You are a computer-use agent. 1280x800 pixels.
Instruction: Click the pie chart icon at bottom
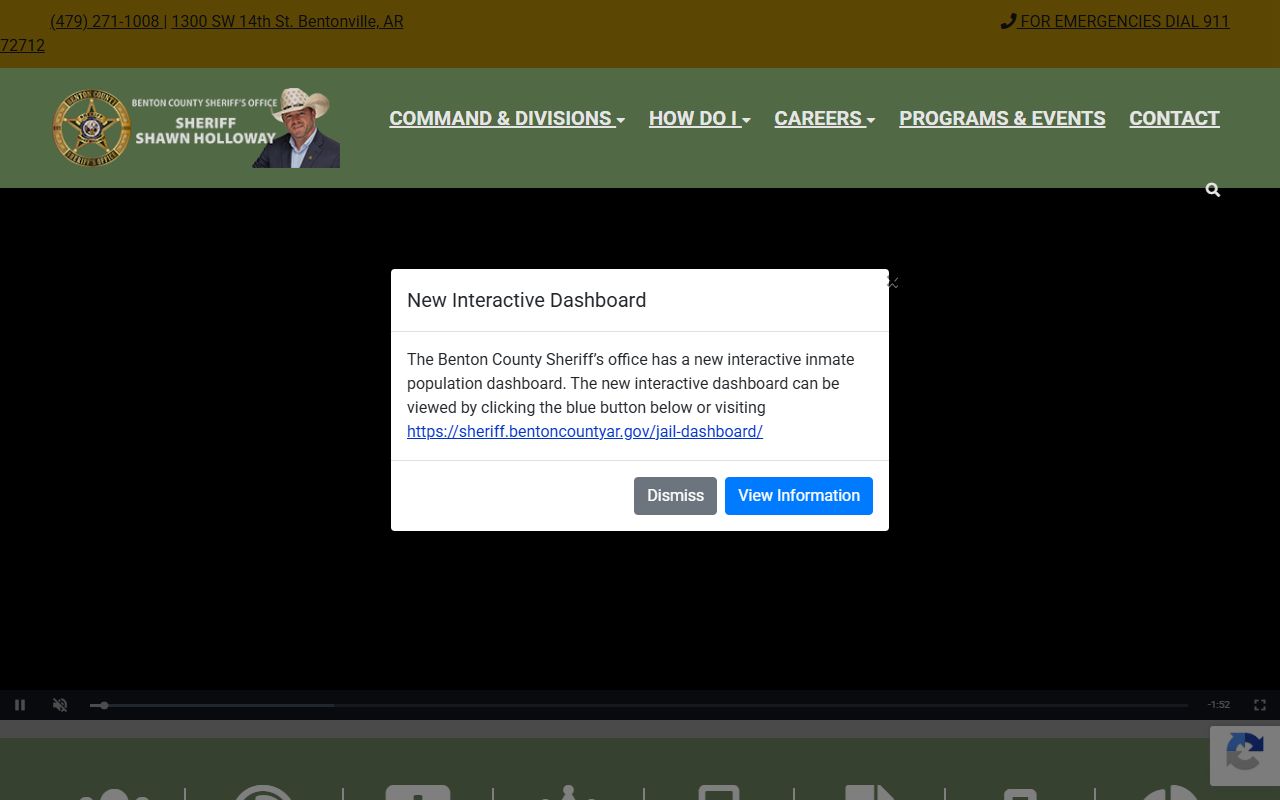click(1169, 793)
